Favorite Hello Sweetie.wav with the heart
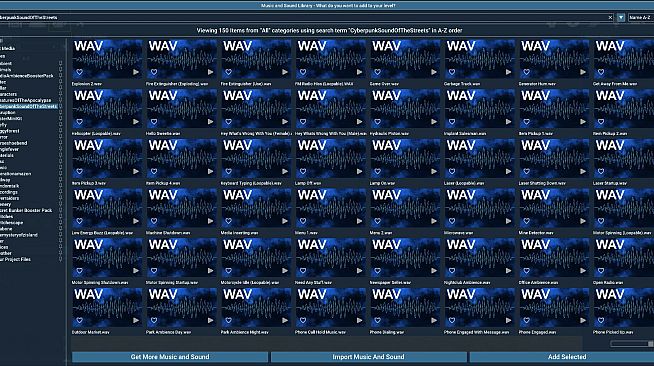 (x=154, y=122)
